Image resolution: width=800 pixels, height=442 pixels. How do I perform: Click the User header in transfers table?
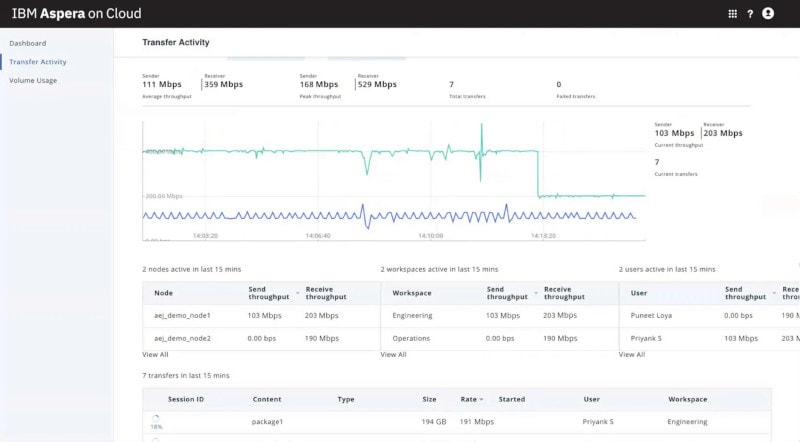592,399
